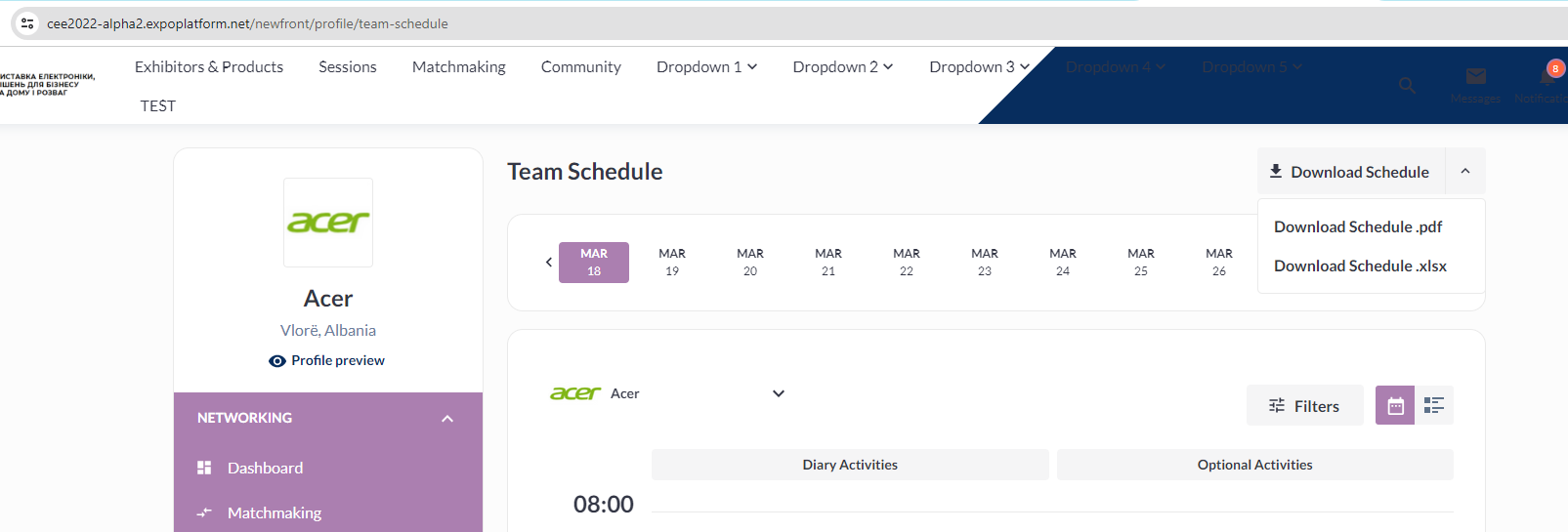Click the Dashboard grid icon in sidebar

coord(204,469)
